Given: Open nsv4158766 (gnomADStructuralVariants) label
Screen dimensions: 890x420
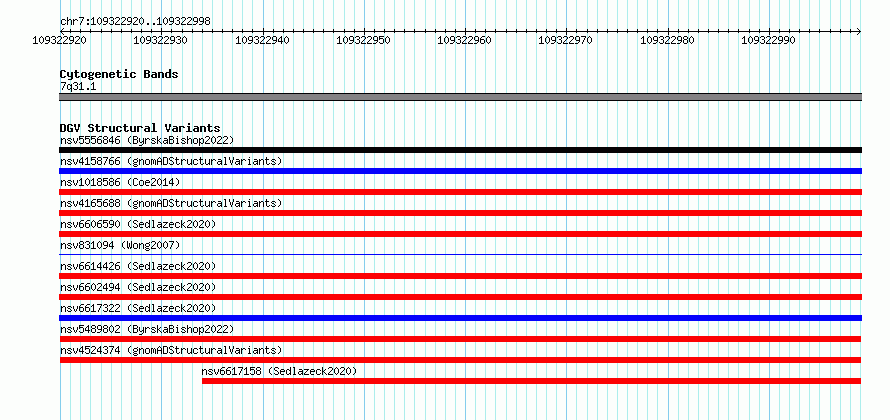Looking at the screenshot, I should (171, 161).
